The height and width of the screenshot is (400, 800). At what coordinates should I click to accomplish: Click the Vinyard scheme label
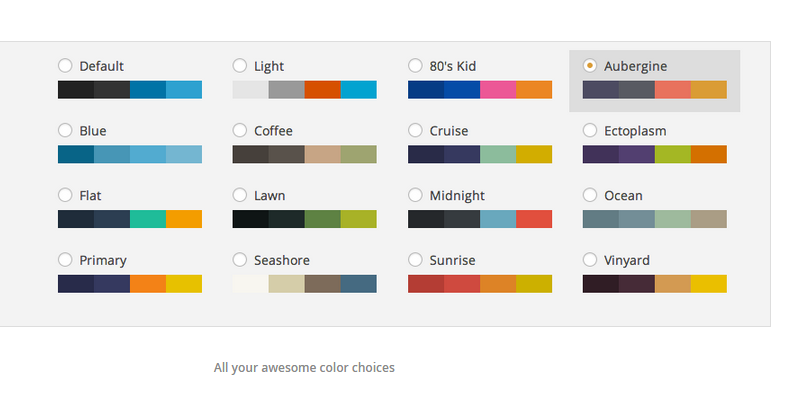[x=627, y=261]
